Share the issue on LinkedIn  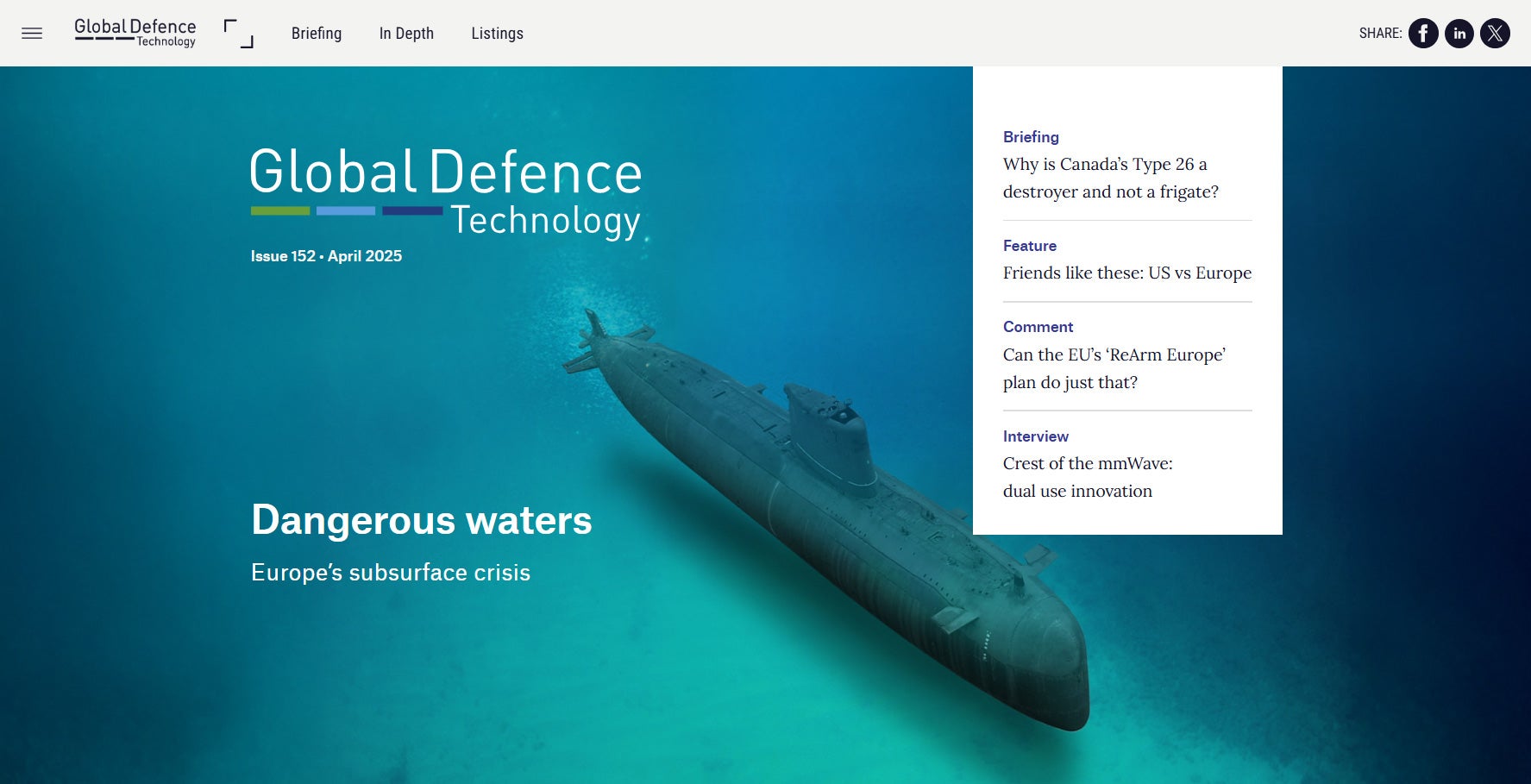[x=1459, y=34]
